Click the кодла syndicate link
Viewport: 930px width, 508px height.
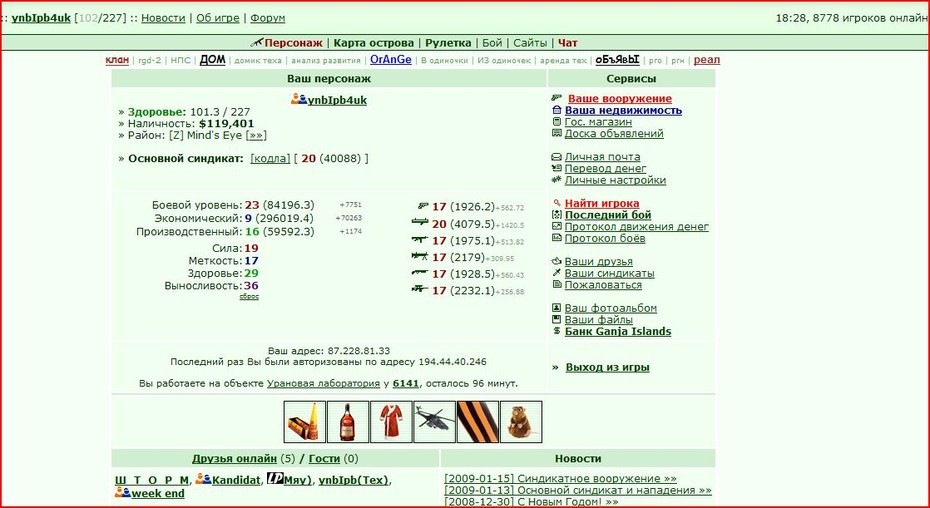(x=270, y=158)
